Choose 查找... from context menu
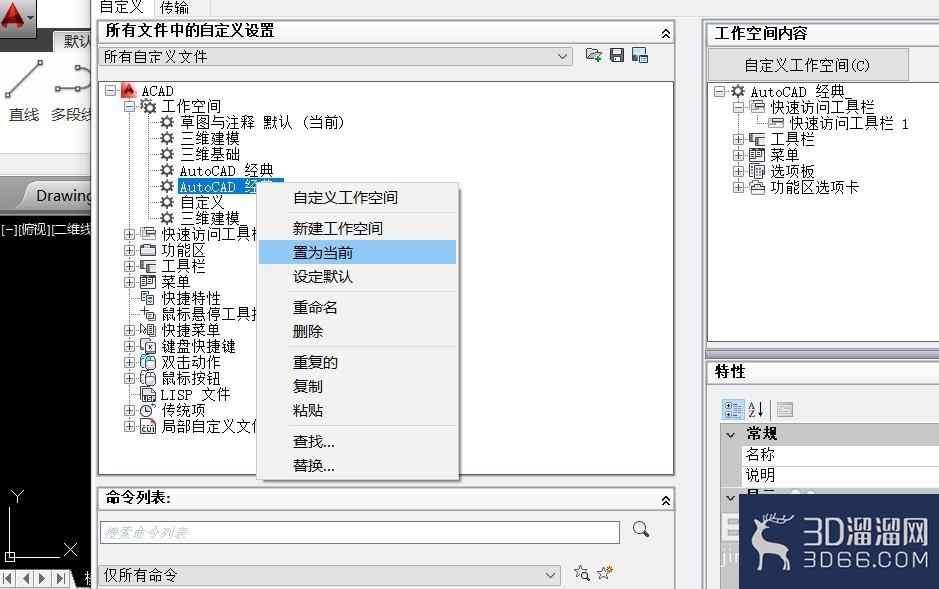Image resolution: width=939 pixels, height=589 pixels. [x=358, y=441]
